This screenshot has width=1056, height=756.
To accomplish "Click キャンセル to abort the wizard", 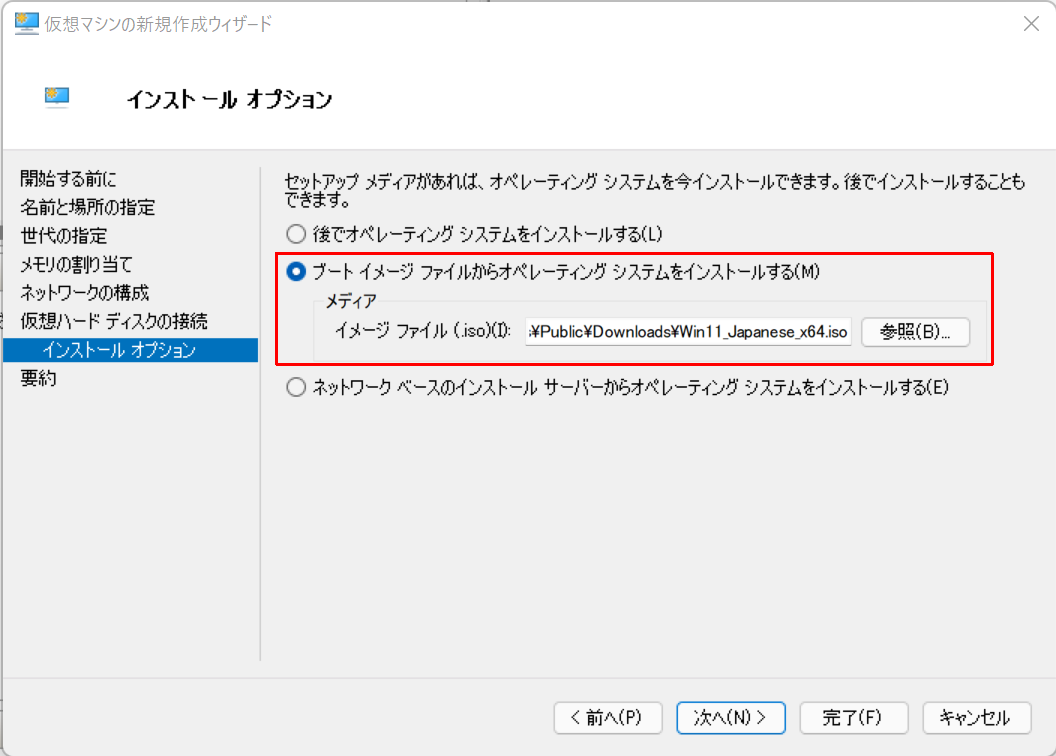I will click(x=977, y=718).
